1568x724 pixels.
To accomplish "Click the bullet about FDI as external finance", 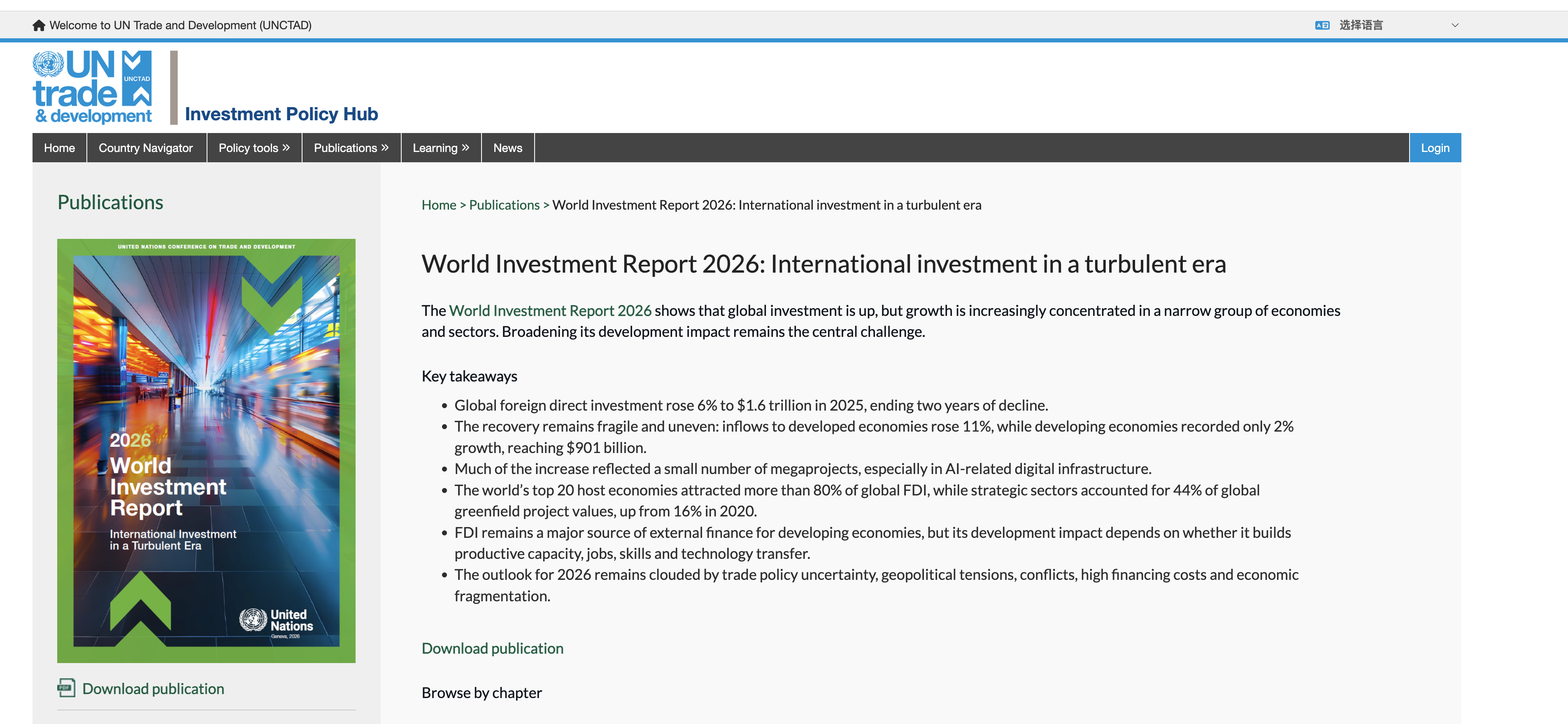I will (x=873, y=543).
